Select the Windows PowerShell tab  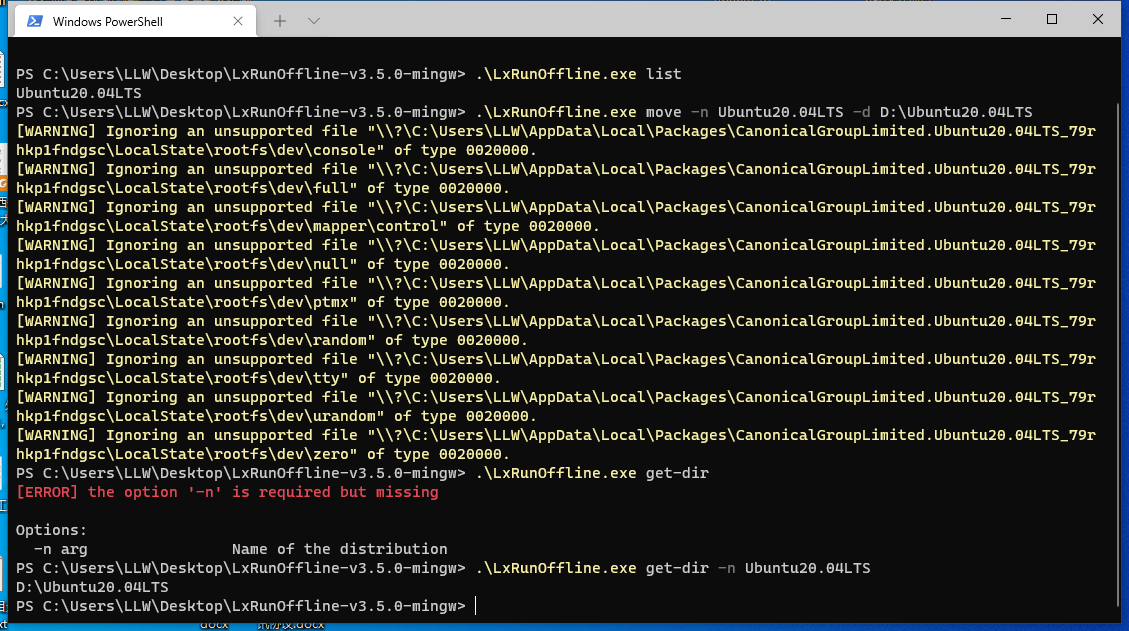click(135, 21)
